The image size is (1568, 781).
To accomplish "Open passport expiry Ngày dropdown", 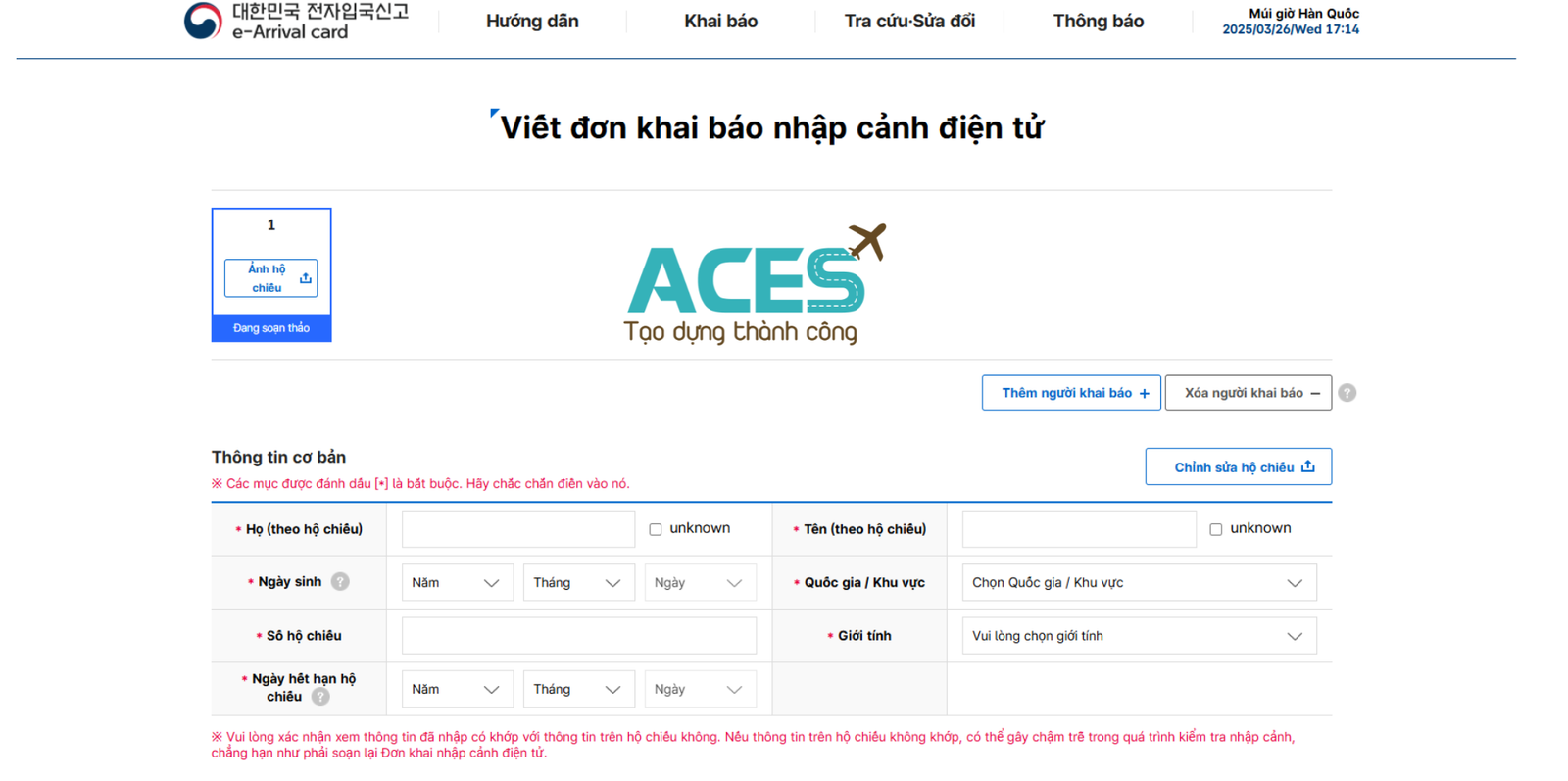I will [x=700, y=690].
